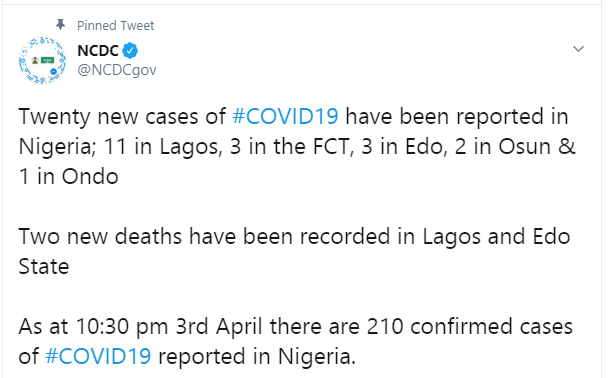Viewport: 610px width, 378px height.
Task: Open the NCDC profile avatar
Action: tap(42, 60)
